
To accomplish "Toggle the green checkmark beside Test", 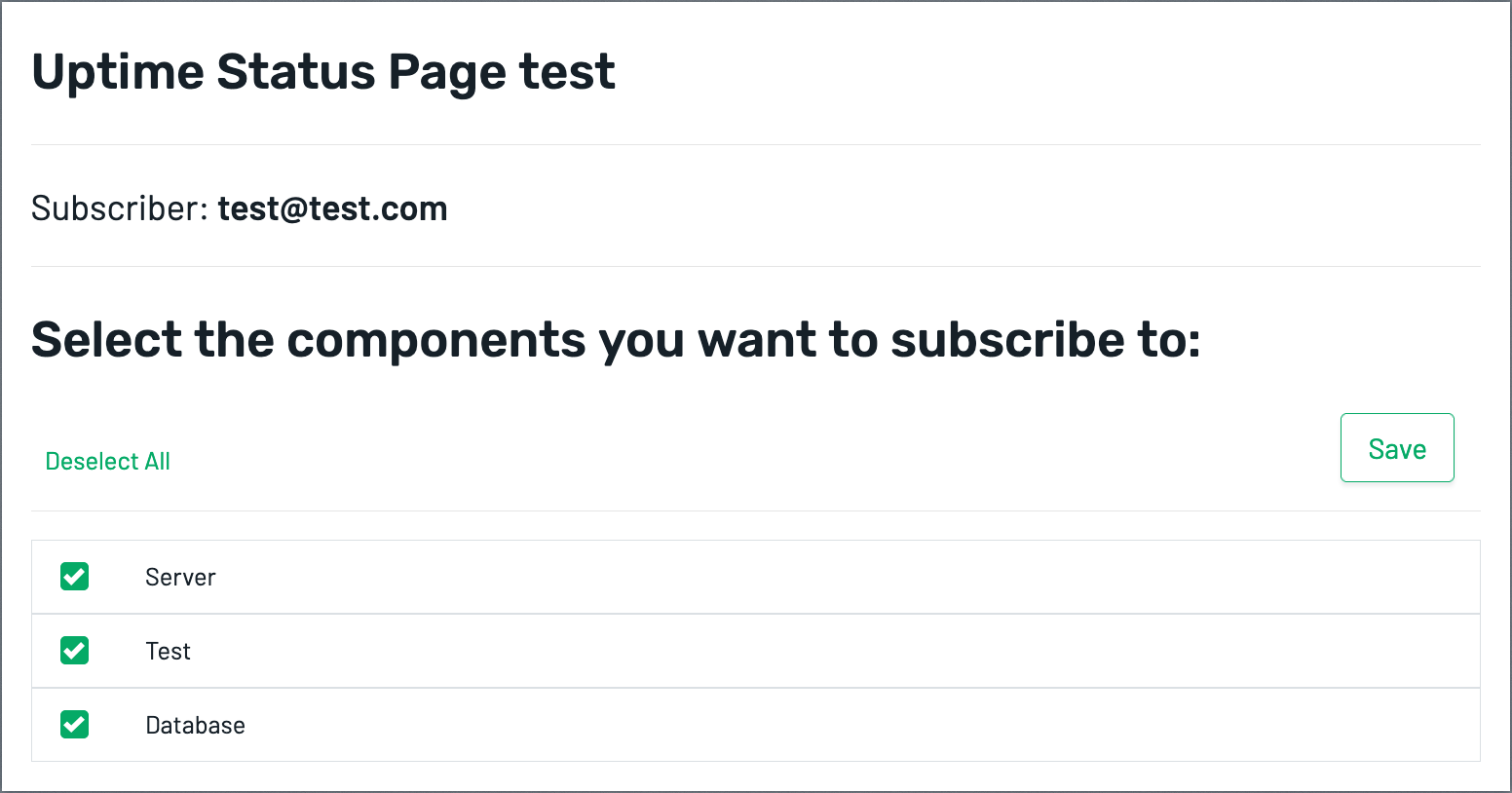I will coord(75,651).
